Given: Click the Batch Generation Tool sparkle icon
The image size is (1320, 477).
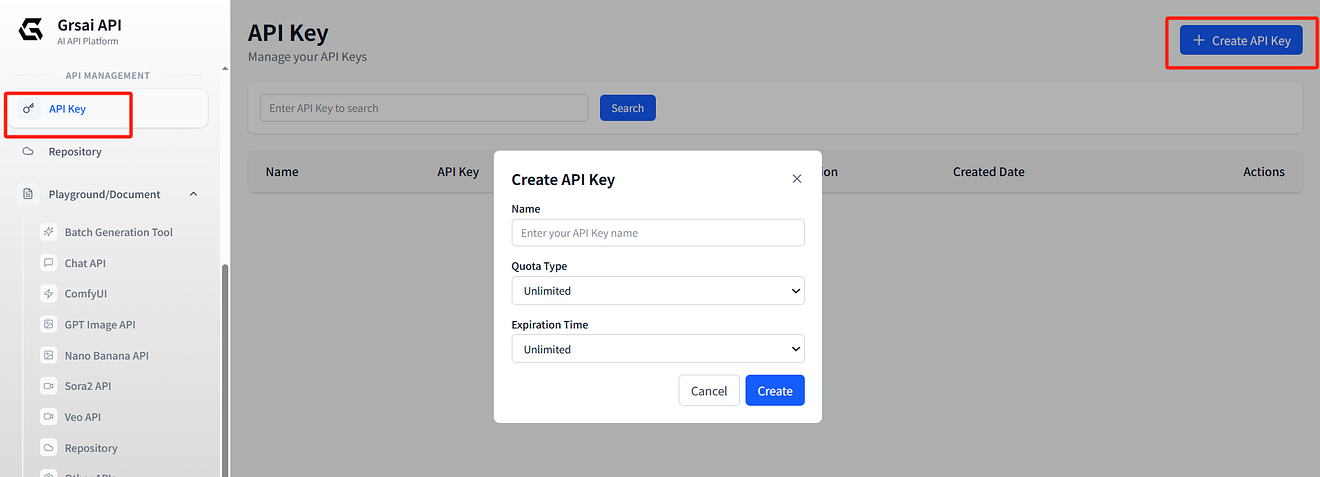Looking at the screenshot, I should [48, 232].
